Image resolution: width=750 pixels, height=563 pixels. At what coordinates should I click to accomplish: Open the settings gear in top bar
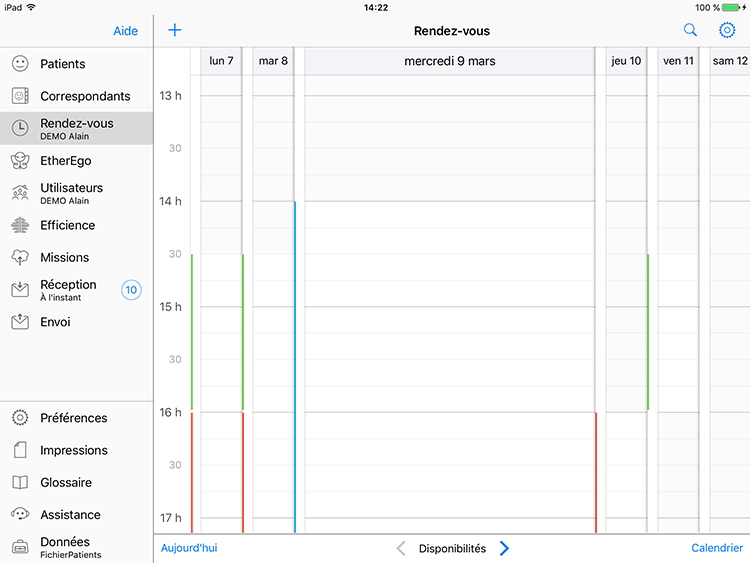click(727, 31)
